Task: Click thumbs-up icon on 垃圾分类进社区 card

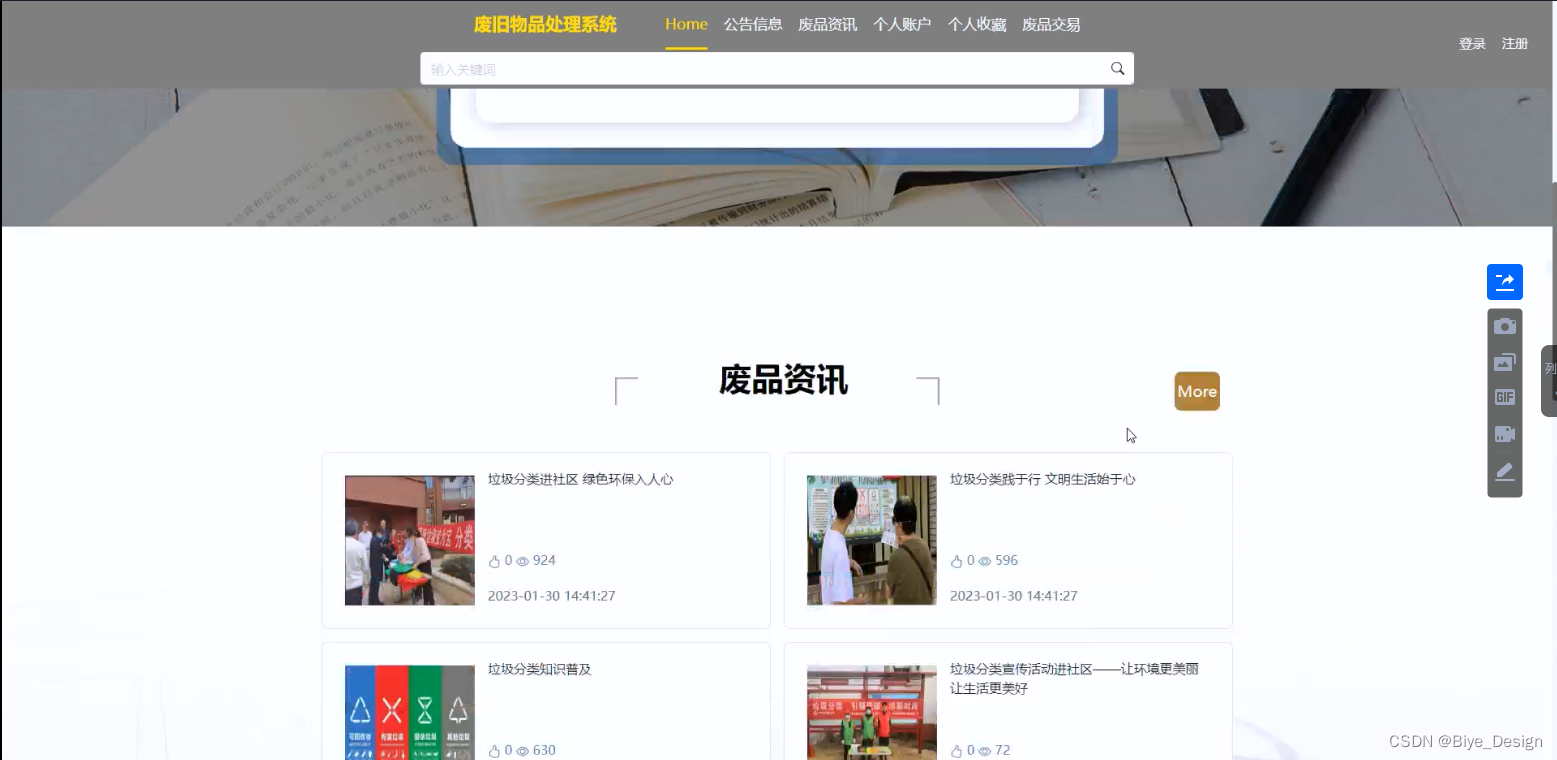Action: coord(494,561)
